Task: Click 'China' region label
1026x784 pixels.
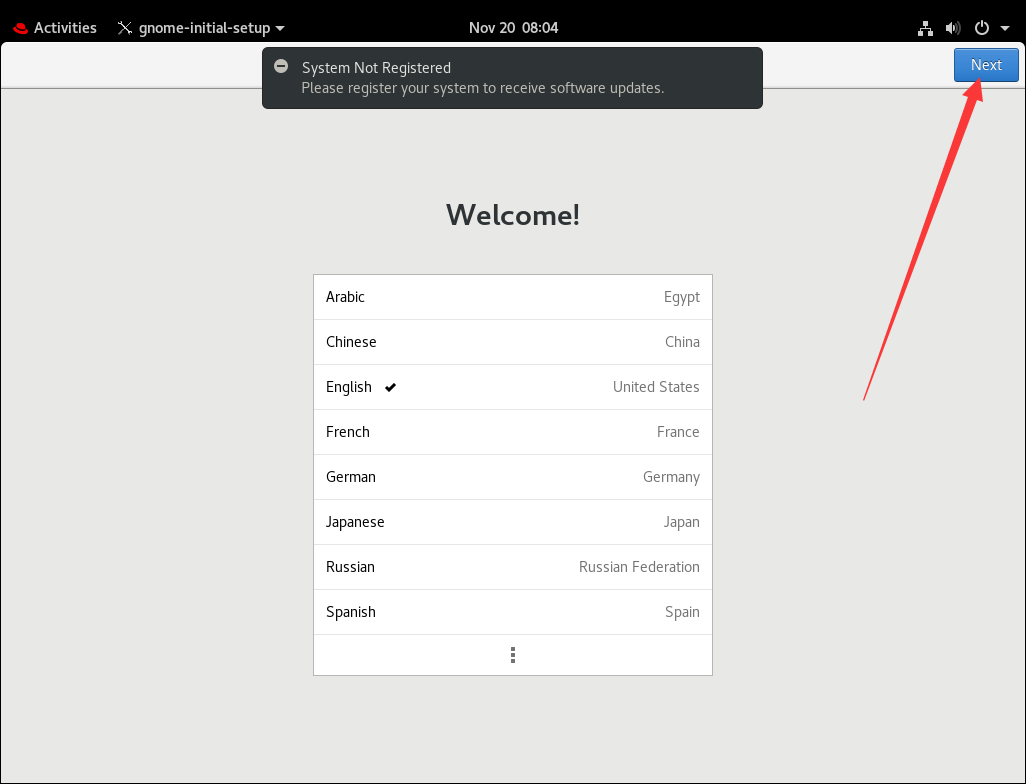Action: pos(682,342)
